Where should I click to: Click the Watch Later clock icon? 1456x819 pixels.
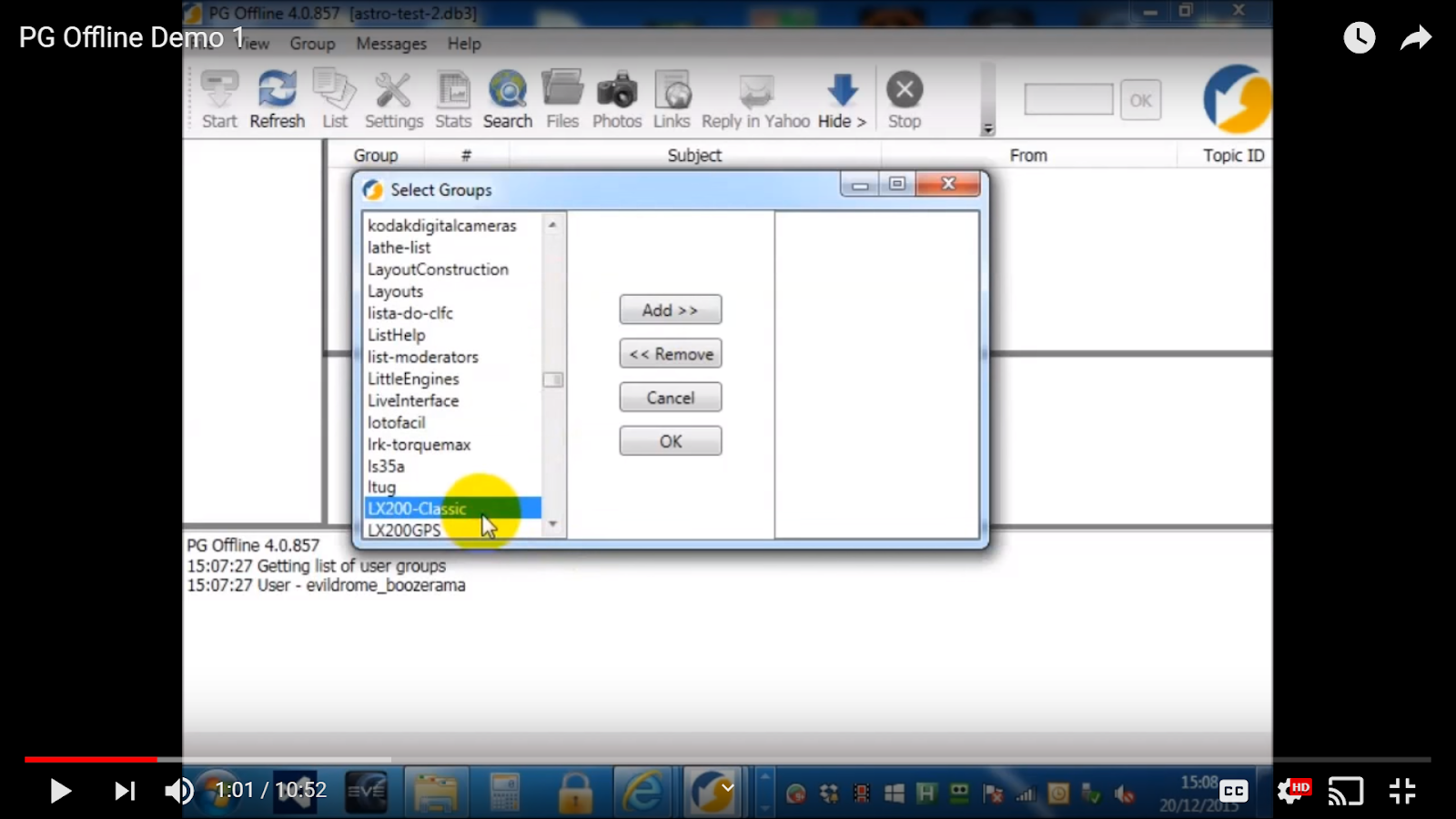click(1360, 37)
